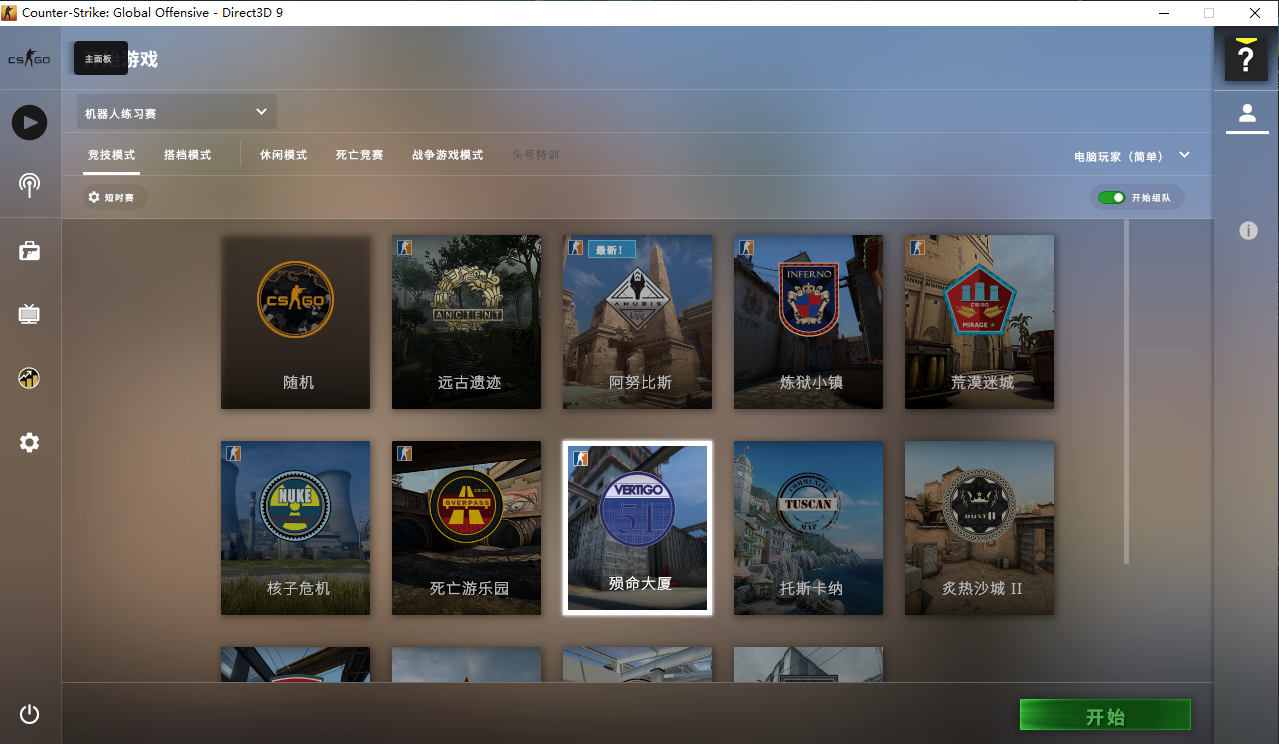This screenshot has width=1279, height=744.
Task: Open the 电脑玩家（简单）difficulty dropdown
Action: (x=1132, y=156)
